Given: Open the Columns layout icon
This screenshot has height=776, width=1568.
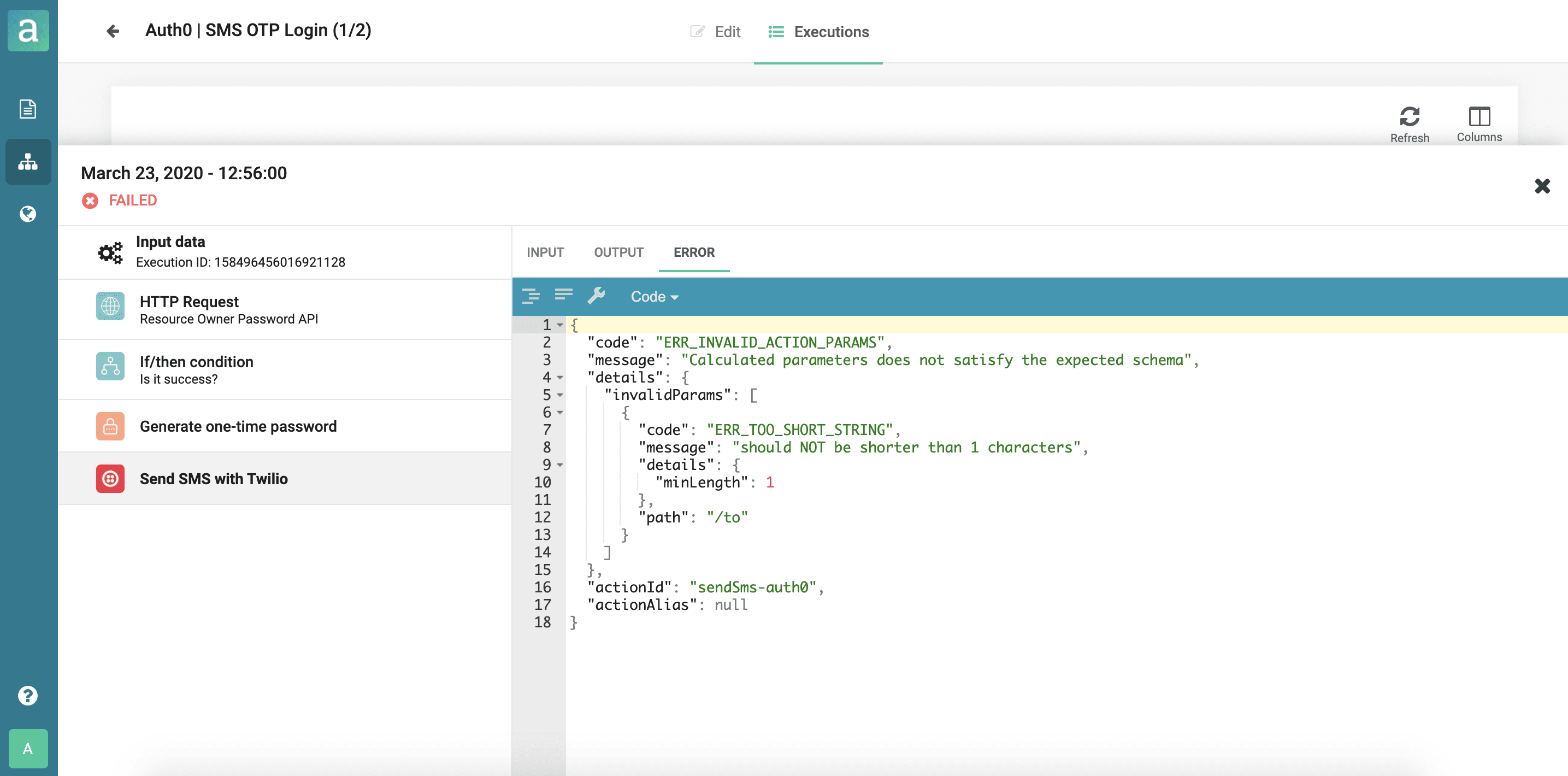Looking at the screenshot, I should point(1479,116).
